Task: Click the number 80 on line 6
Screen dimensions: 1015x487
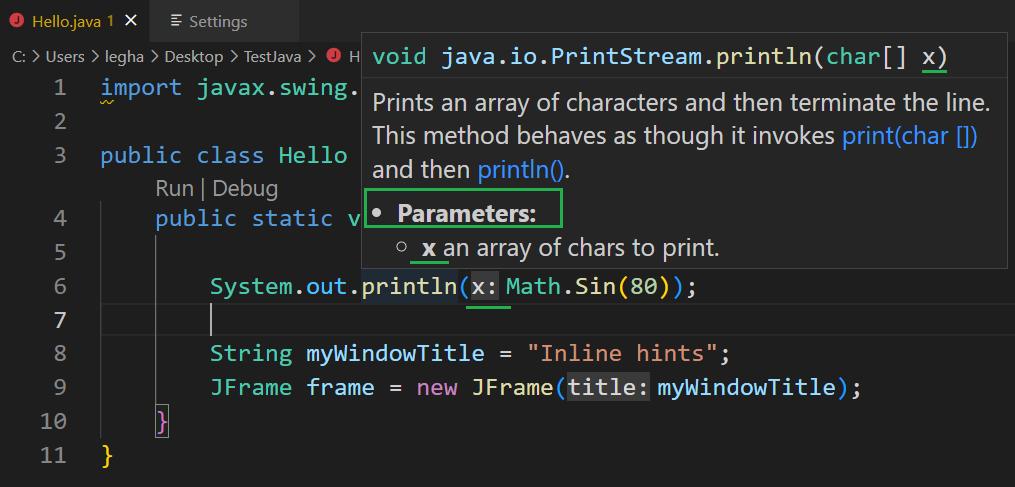Action: (x=643, y=286)
